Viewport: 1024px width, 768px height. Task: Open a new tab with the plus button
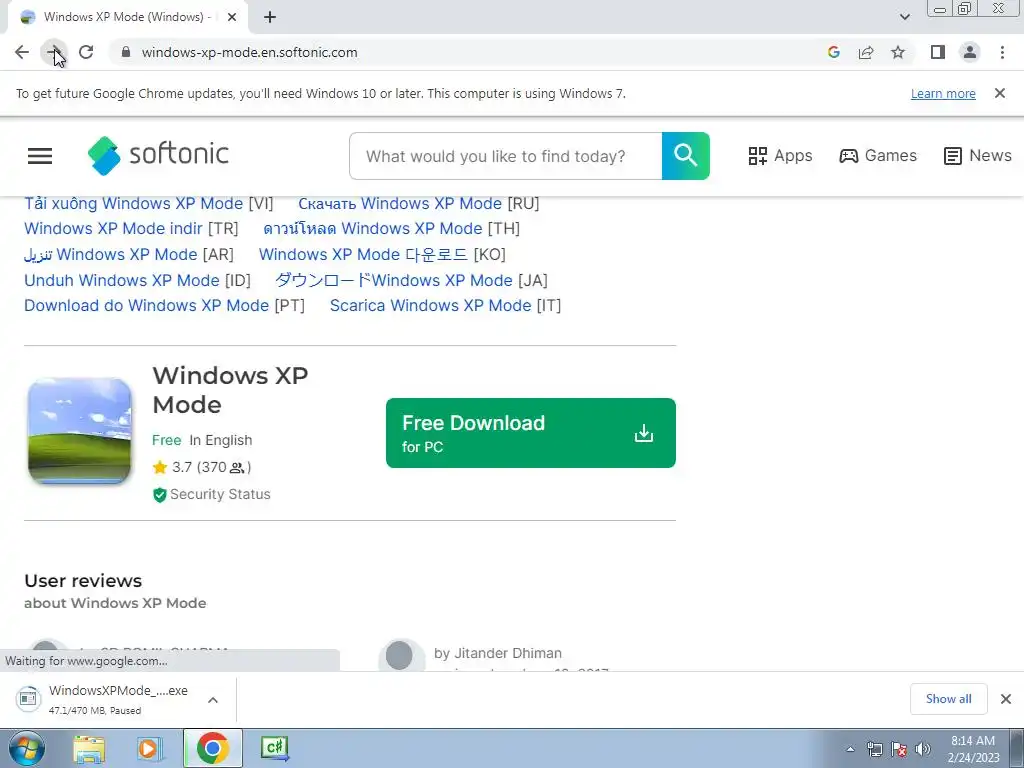[x=270, y=17]
